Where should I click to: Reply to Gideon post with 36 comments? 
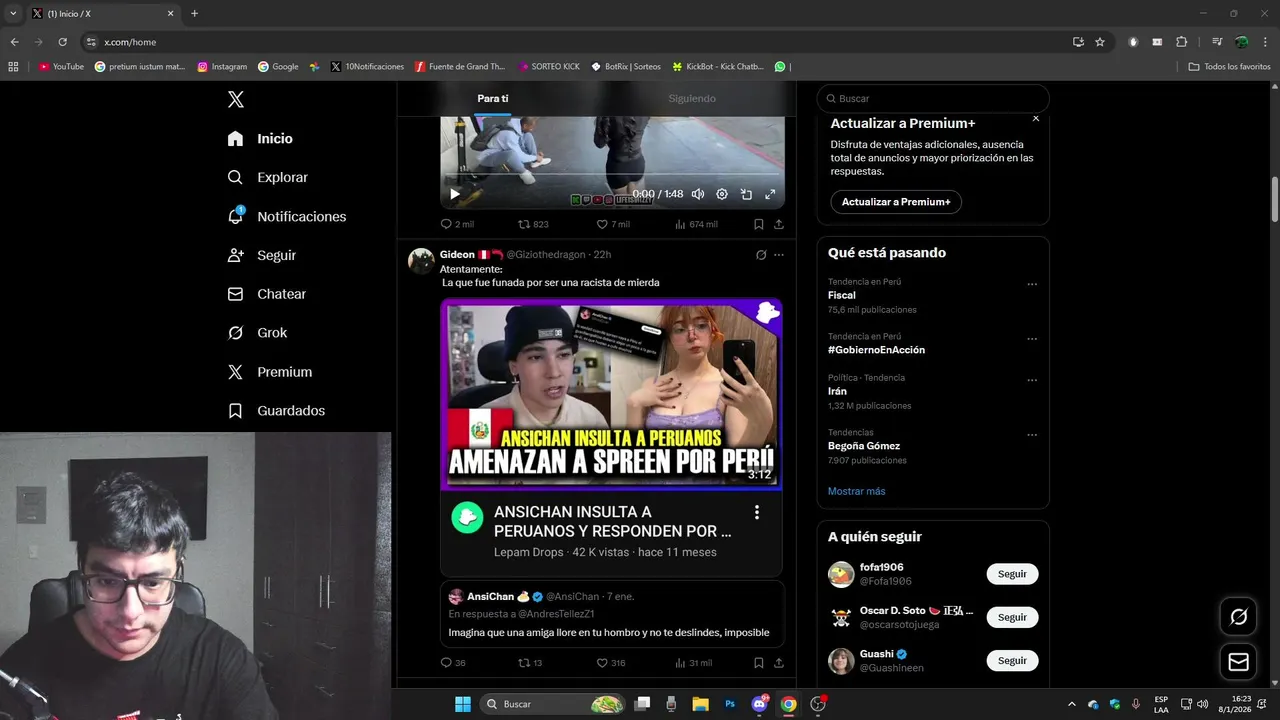[453, 663]
